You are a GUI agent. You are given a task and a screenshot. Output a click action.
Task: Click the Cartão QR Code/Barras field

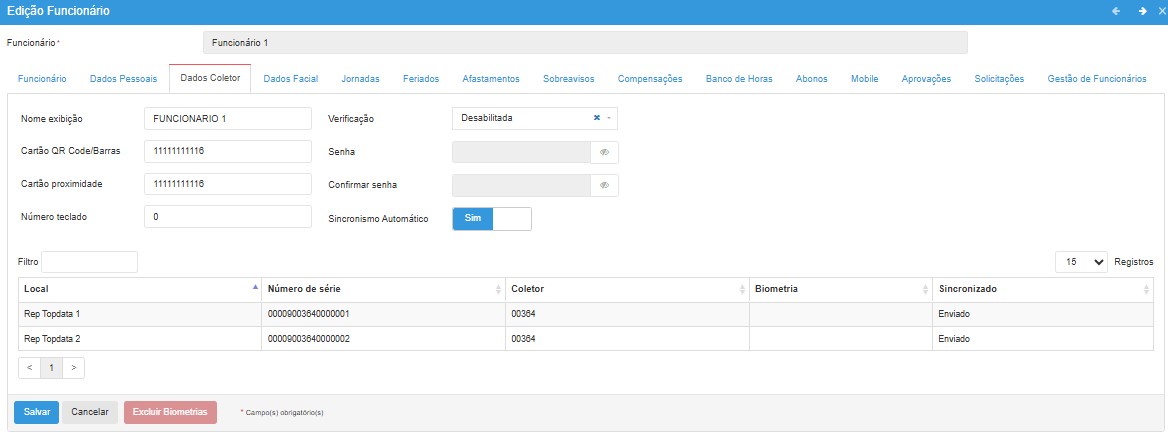[x=227, y=151]
